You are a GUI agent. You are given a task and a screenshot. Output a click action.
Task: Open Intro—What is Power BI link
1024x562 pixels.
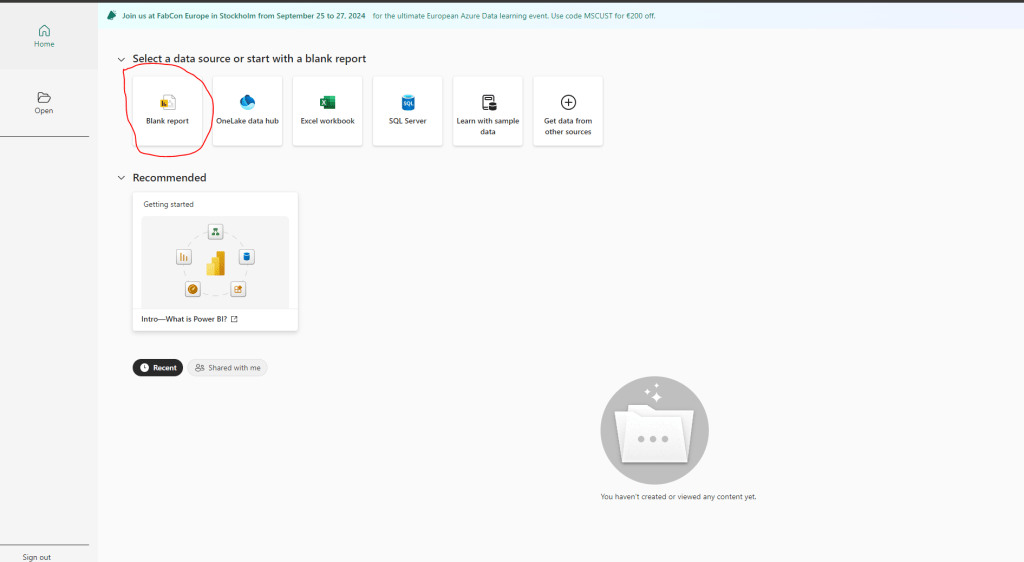185,319
